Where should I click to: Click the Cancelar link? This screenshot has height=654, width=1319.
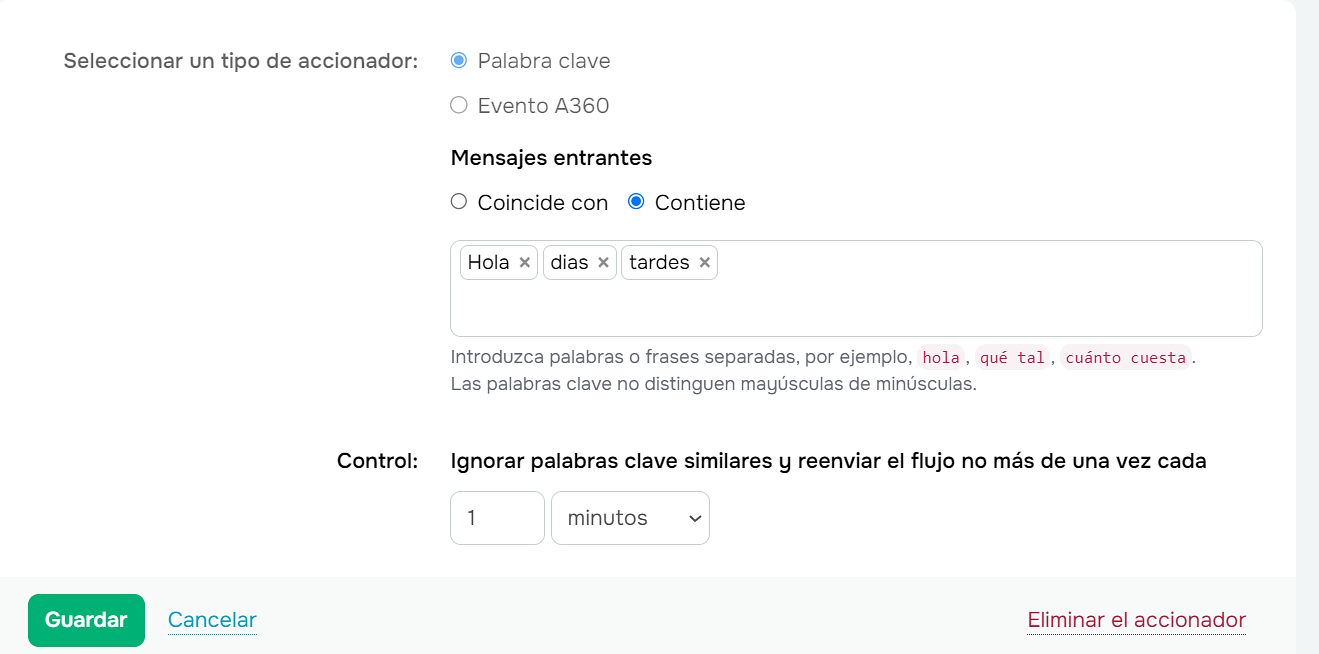pyautogui.click(x=212, y=620)
